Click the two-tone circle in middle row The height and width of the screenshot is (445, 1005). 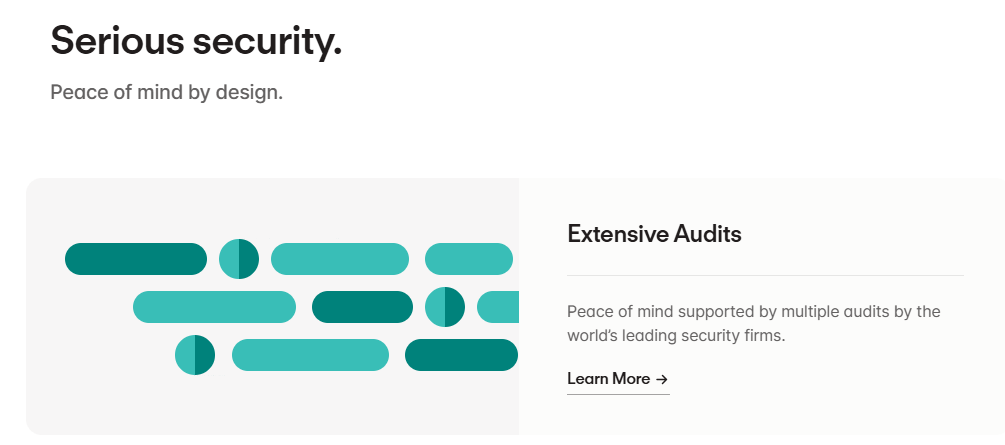[x=445, y=307]
